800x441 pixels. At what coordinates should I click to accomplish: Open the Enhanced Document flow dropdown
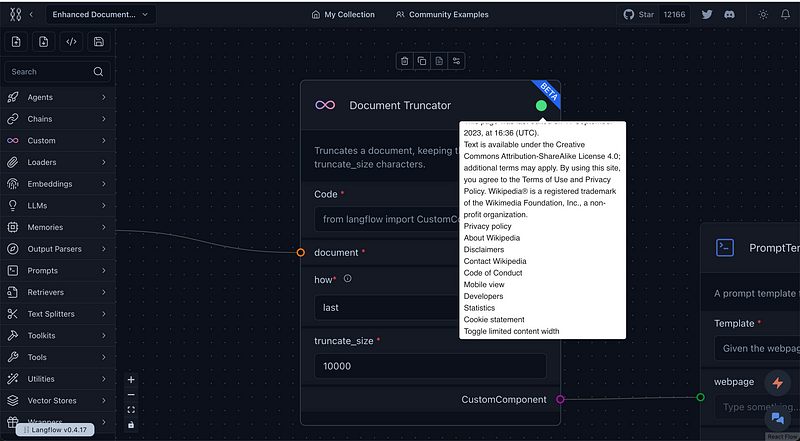(100, 15)
